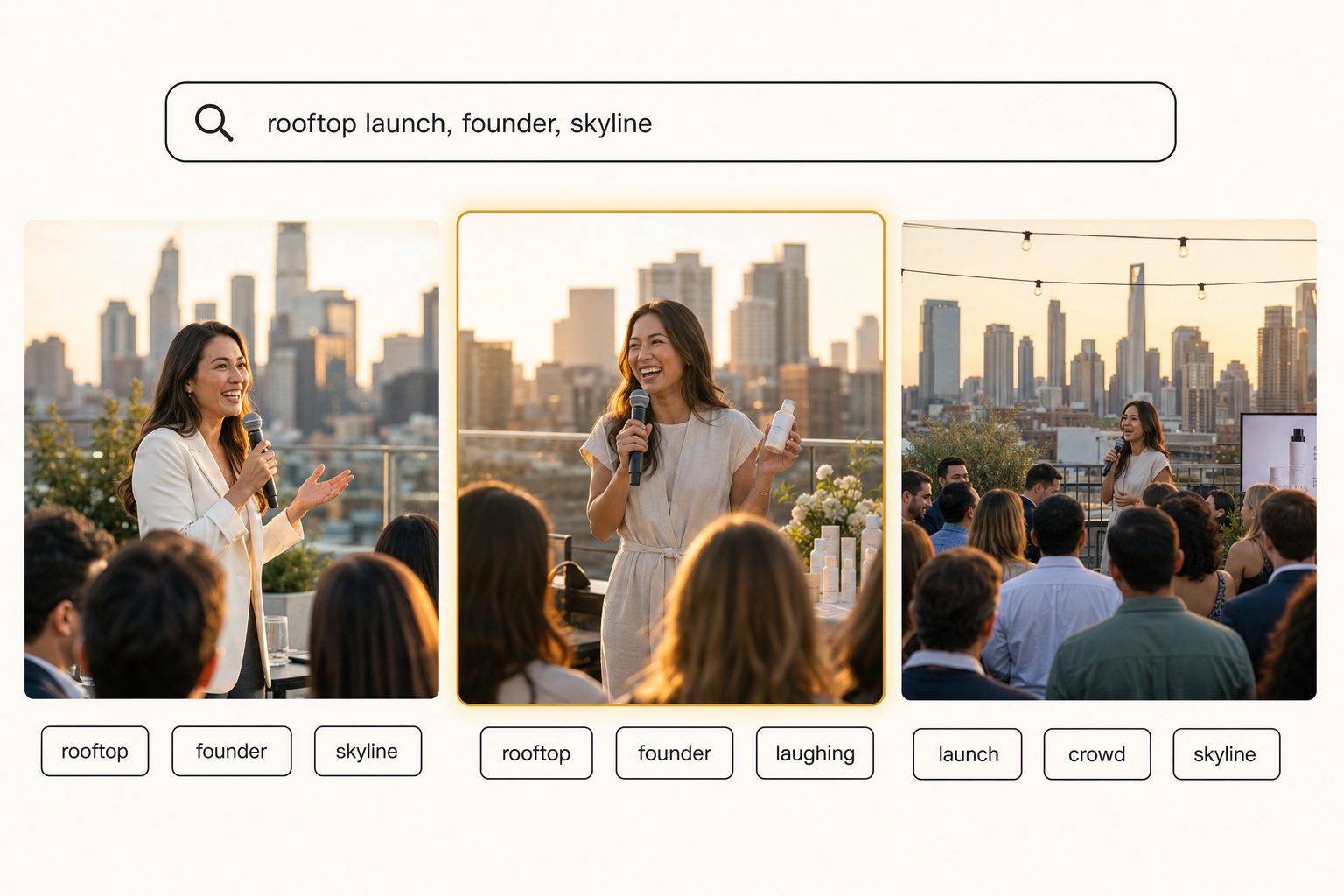Open the highlighted founder holding bottle photo
The image size is (1344, 896).
tap(671, 458)
